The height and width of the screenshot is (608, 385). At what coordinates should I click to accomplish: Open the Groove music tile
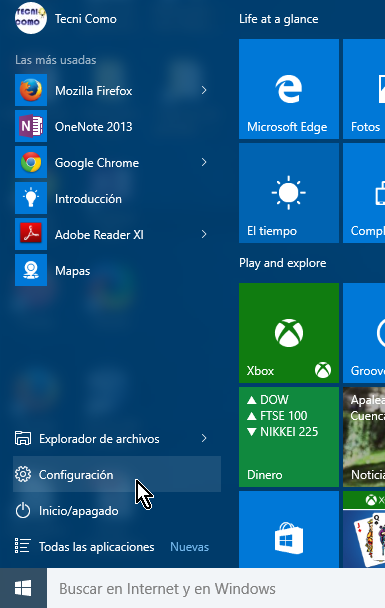tap(364, 333)
